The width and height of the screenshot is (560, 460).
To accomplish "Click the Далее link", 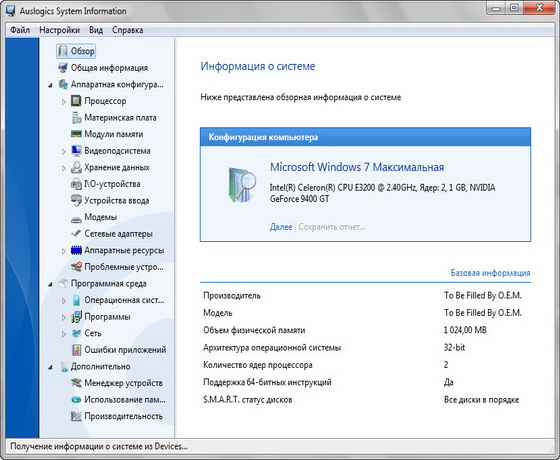I will coord(281,227).
